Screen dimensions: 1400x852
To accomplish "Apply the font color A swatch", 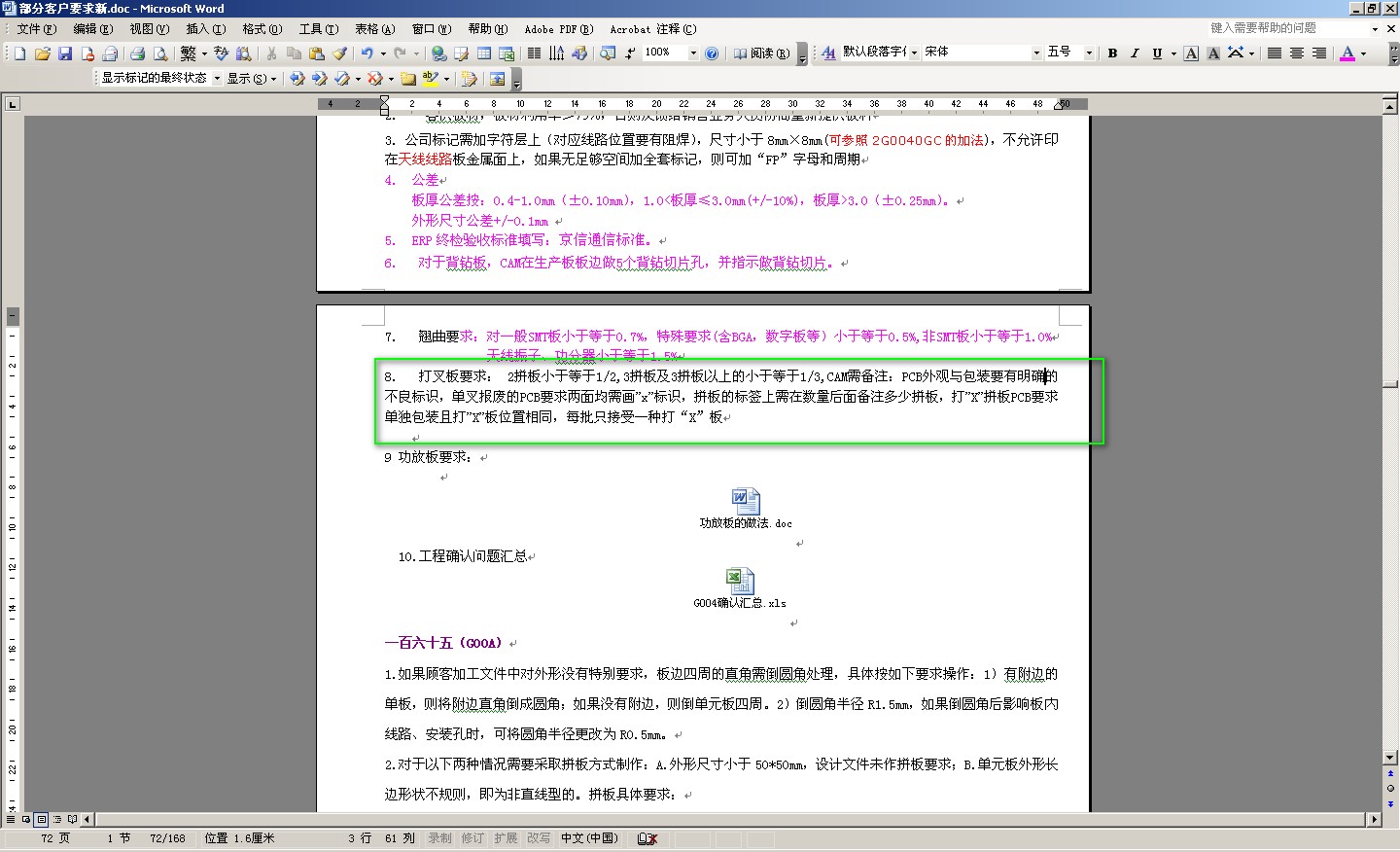I will (x=1347, y=53).
